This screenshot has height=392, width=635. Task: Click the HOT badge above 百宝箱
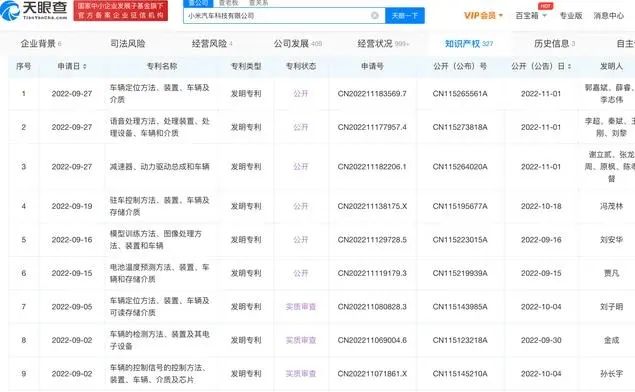[545, 6]
